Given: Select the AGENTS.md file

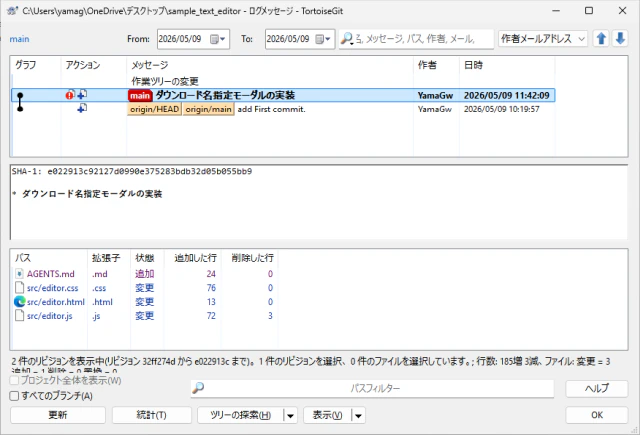Looking at the screenshot, I should coord(51,274).
